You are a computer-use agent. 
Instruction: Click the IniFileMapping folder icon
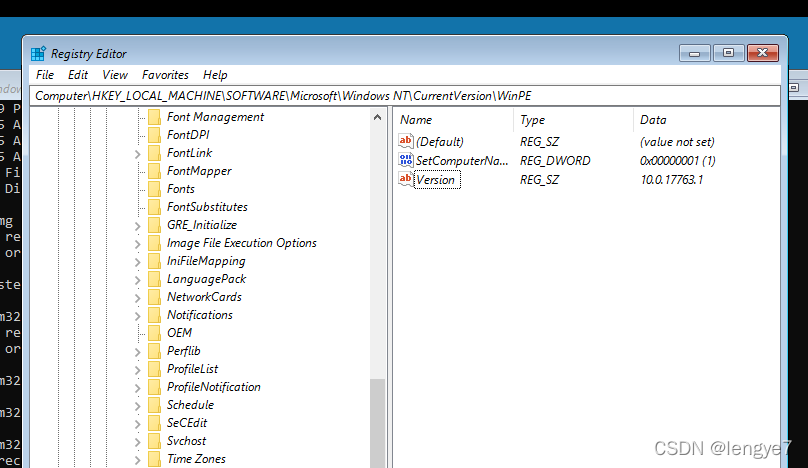click(x=154, y=261)
